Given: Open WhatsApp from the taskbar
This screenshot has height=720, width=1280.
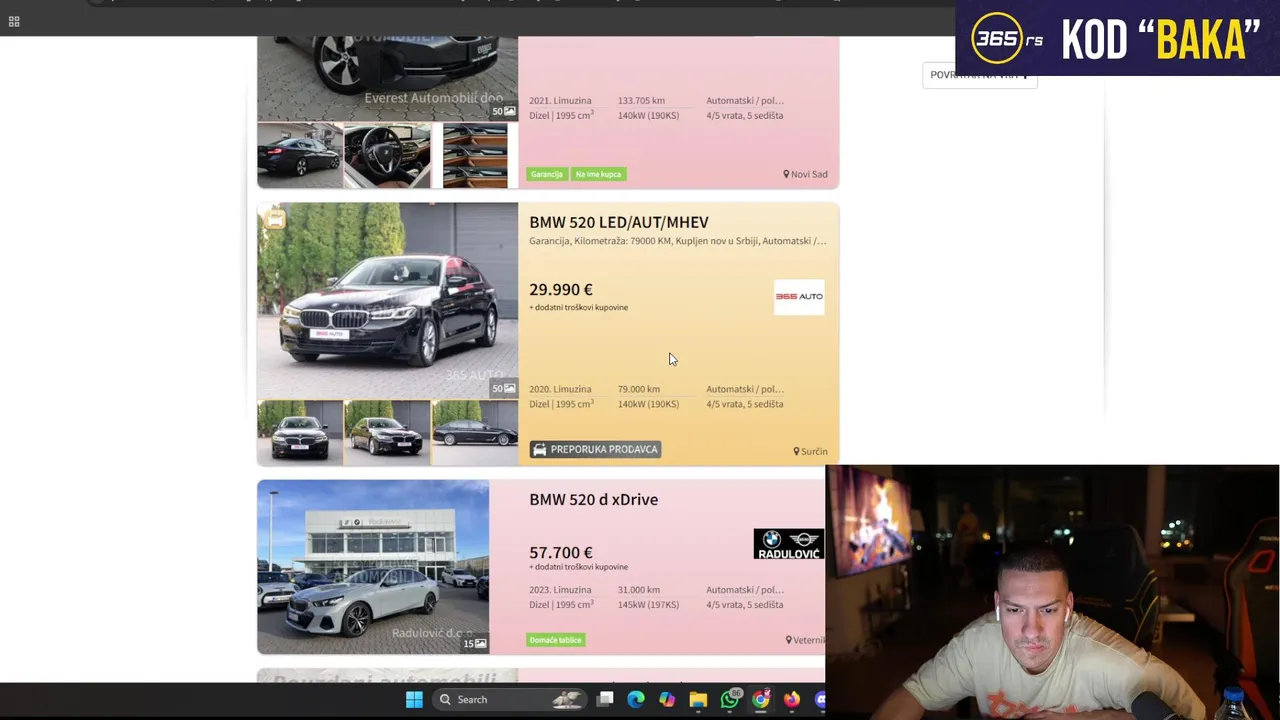Looking at the screenshot, I should (730, 698).
